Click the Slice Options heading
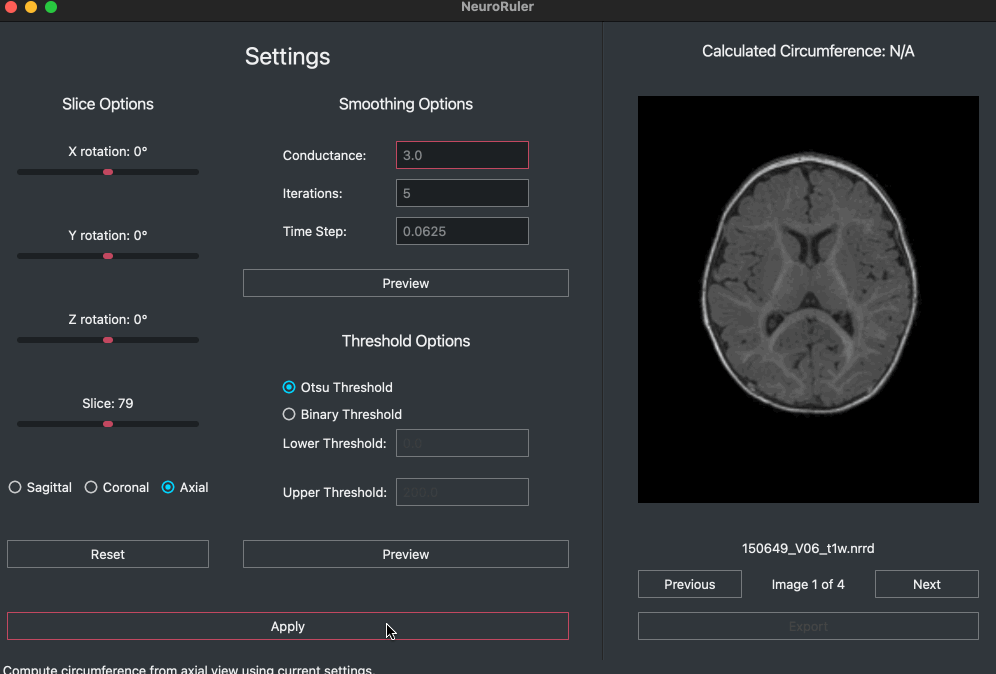 [x=108, y=104]
